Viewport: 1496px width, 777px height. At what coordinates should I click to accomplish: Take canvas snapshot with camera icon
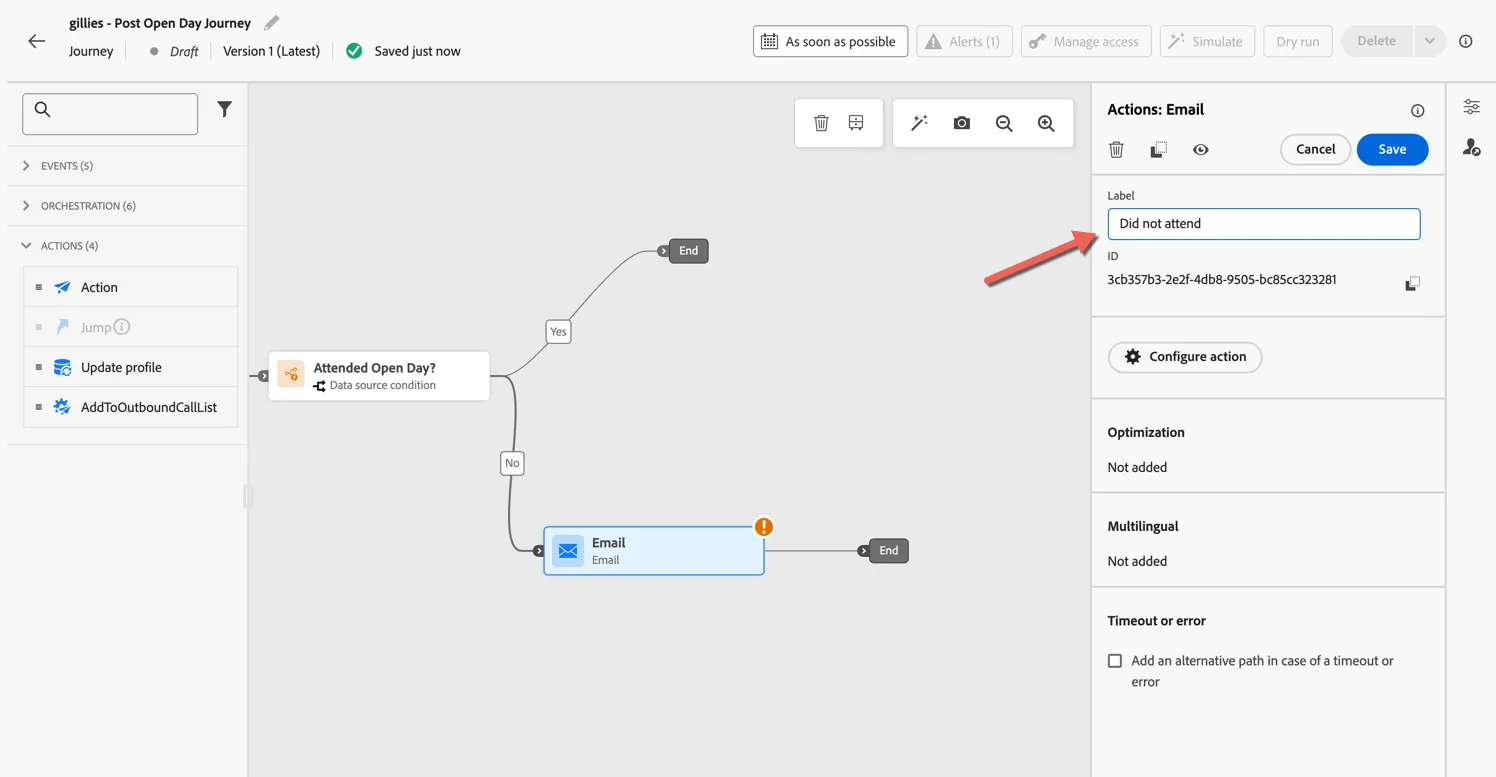click(961, 123)
